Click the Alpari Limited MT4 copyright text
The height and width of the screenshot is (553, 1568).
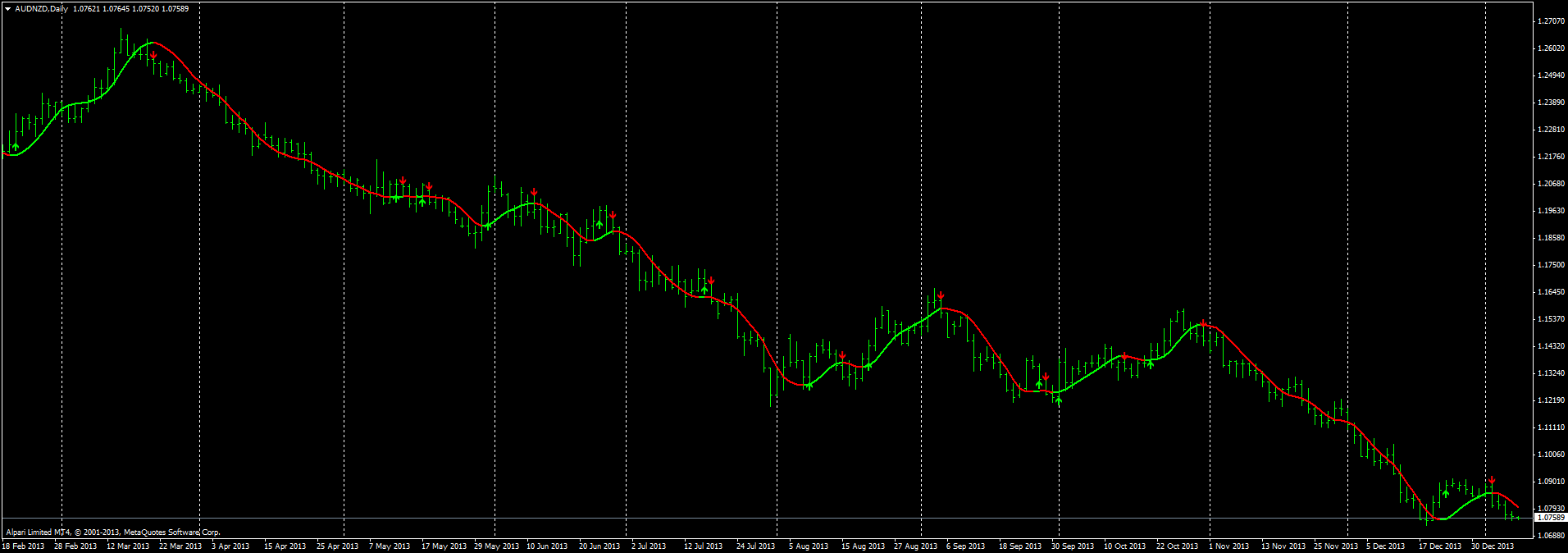113,532
